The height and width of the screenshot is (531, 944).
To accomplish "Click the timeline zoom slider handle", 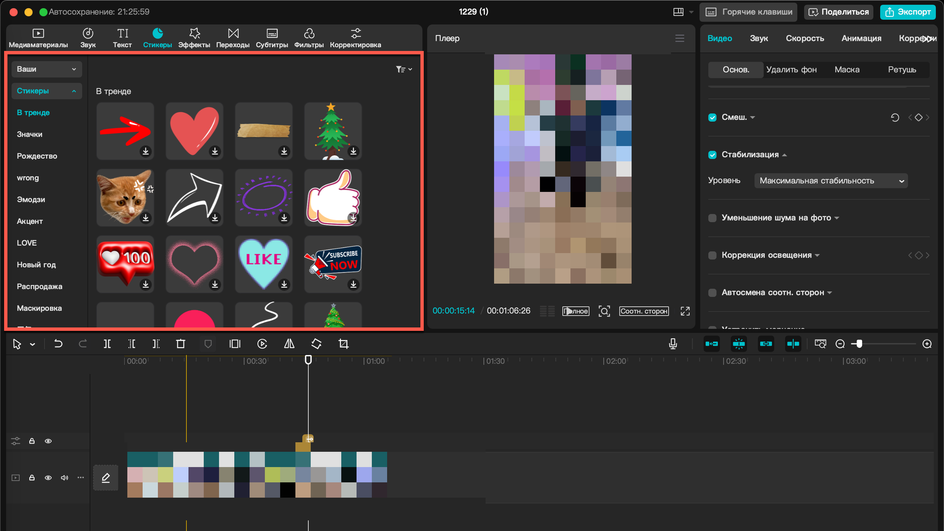I will (x=859, y=344).
